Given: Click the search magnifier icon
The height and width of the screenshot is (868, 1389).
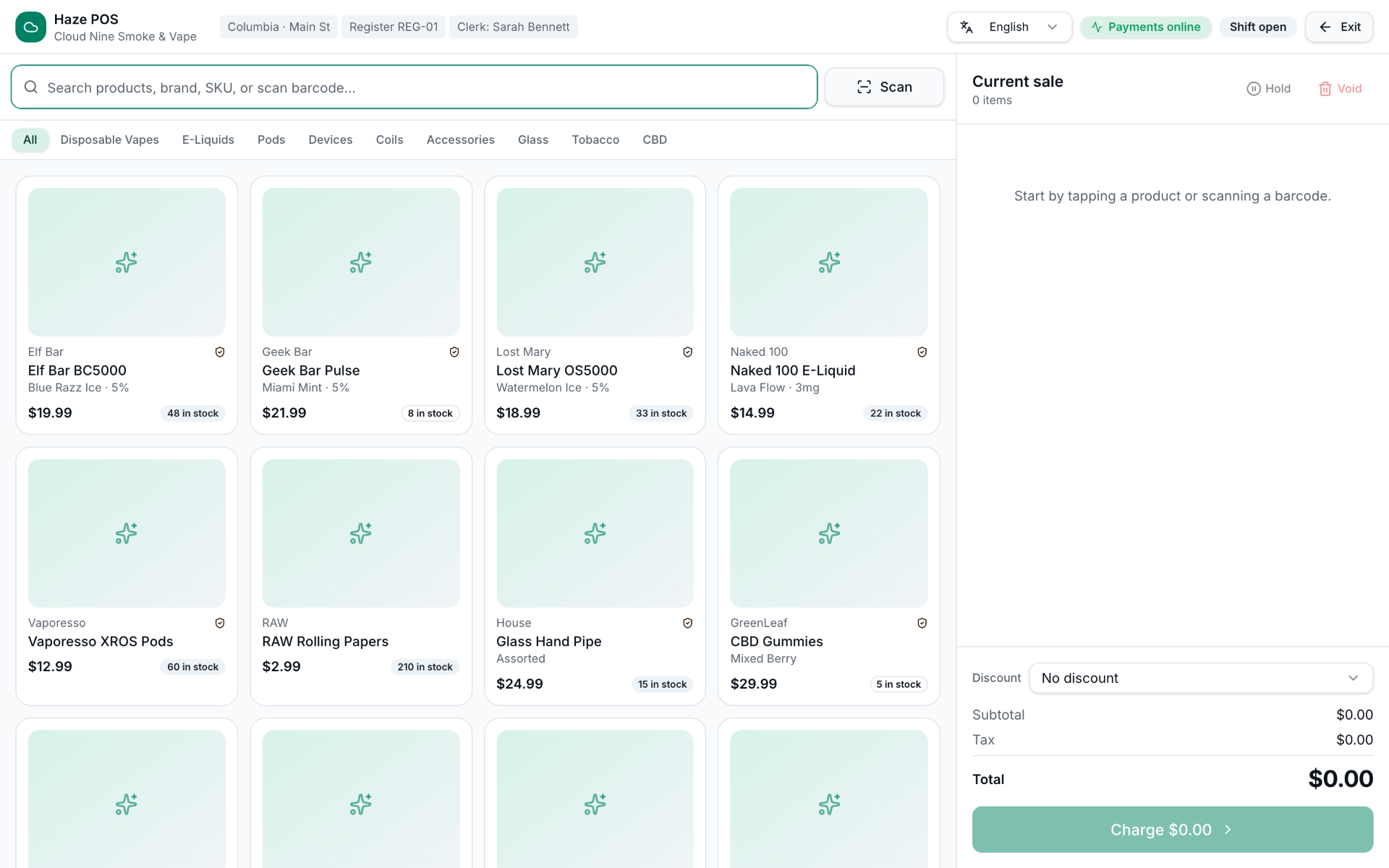Looking at the screenshot, I should (x=31, y=87).
